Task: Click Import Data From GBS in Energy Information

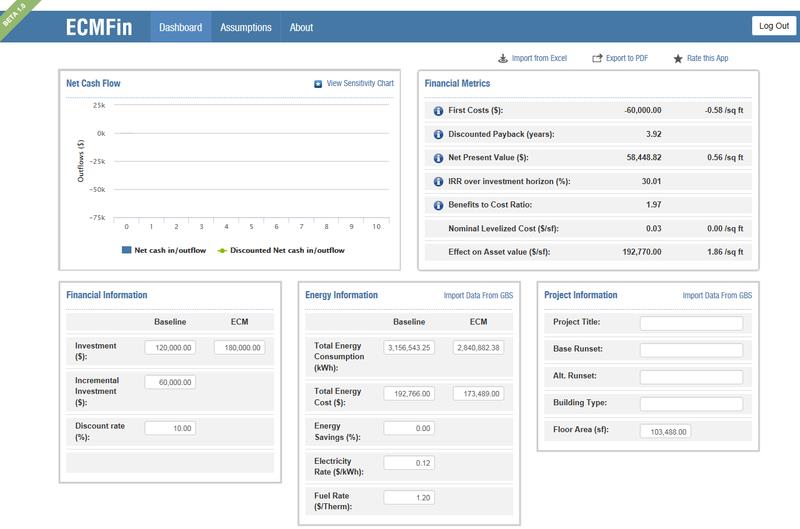Action: pyautogui.click(x=478, y=295)
